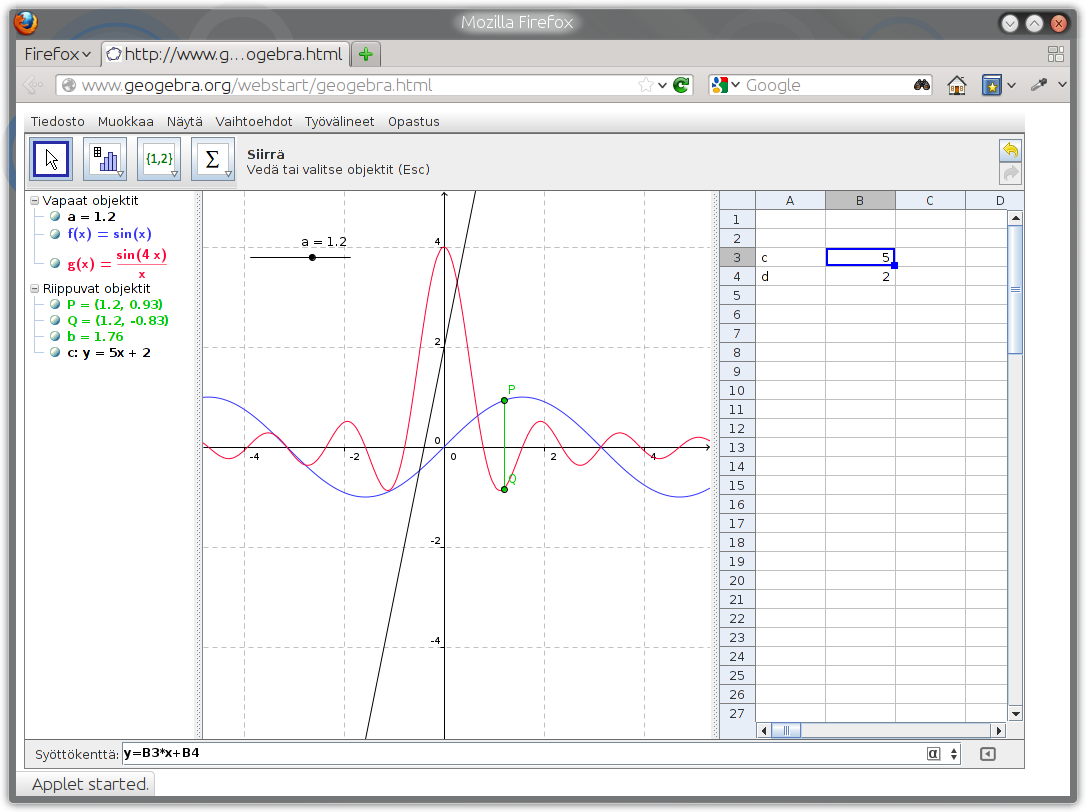The width and height of the screenshot is (1086, 812).
Task: Open bookmarks toolbar dropdown arrow
Action: coord(1011,85)
